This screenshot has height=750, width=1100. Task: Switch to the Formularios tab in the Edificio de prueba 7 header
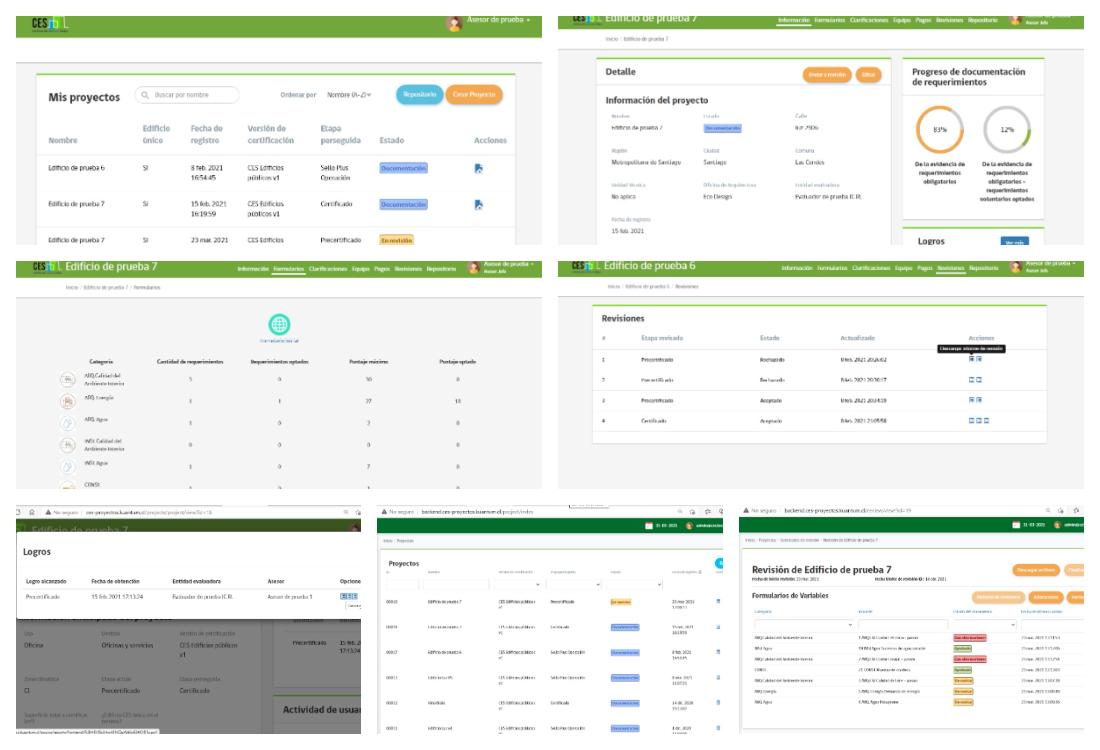click(x=288, y=269)
